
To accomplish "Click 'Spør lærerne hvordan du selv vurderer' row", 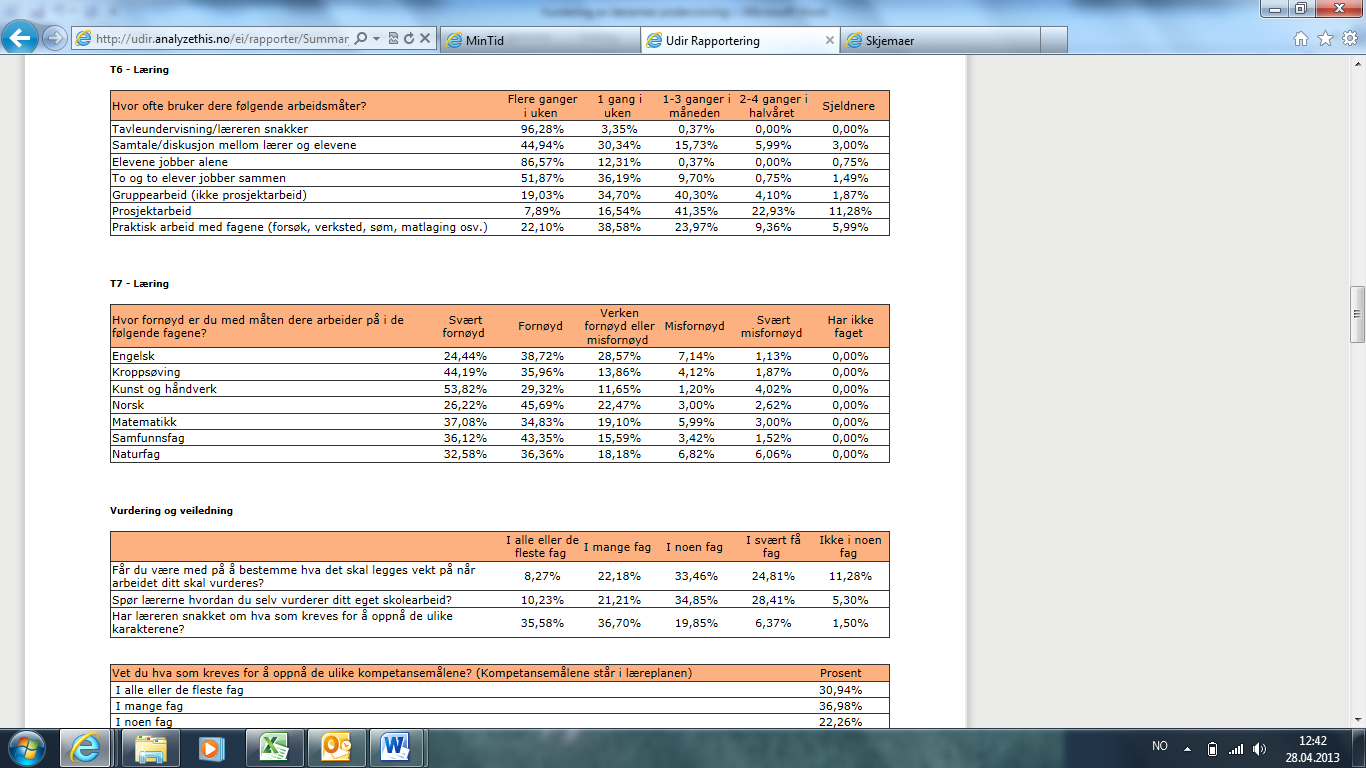I will click(x=499, y=600).
